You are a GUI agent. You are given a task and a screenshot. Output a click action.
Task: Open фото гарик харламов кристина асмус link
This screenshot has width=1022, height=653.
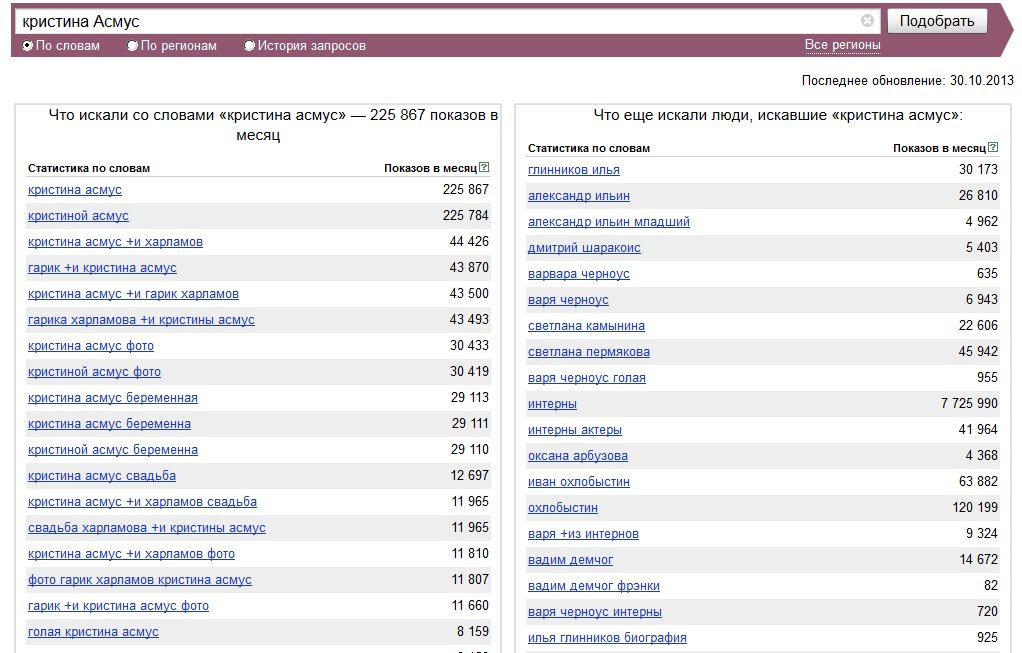tap(139, 580)
